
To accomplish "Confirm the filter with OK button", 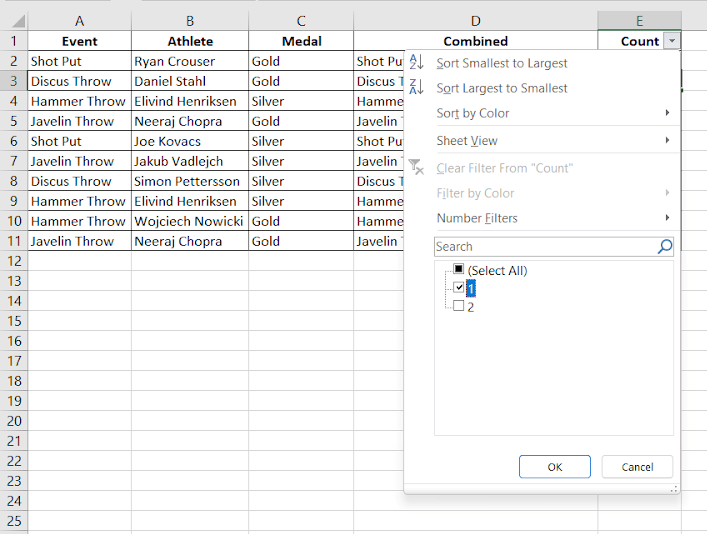I will pos(555,467).
